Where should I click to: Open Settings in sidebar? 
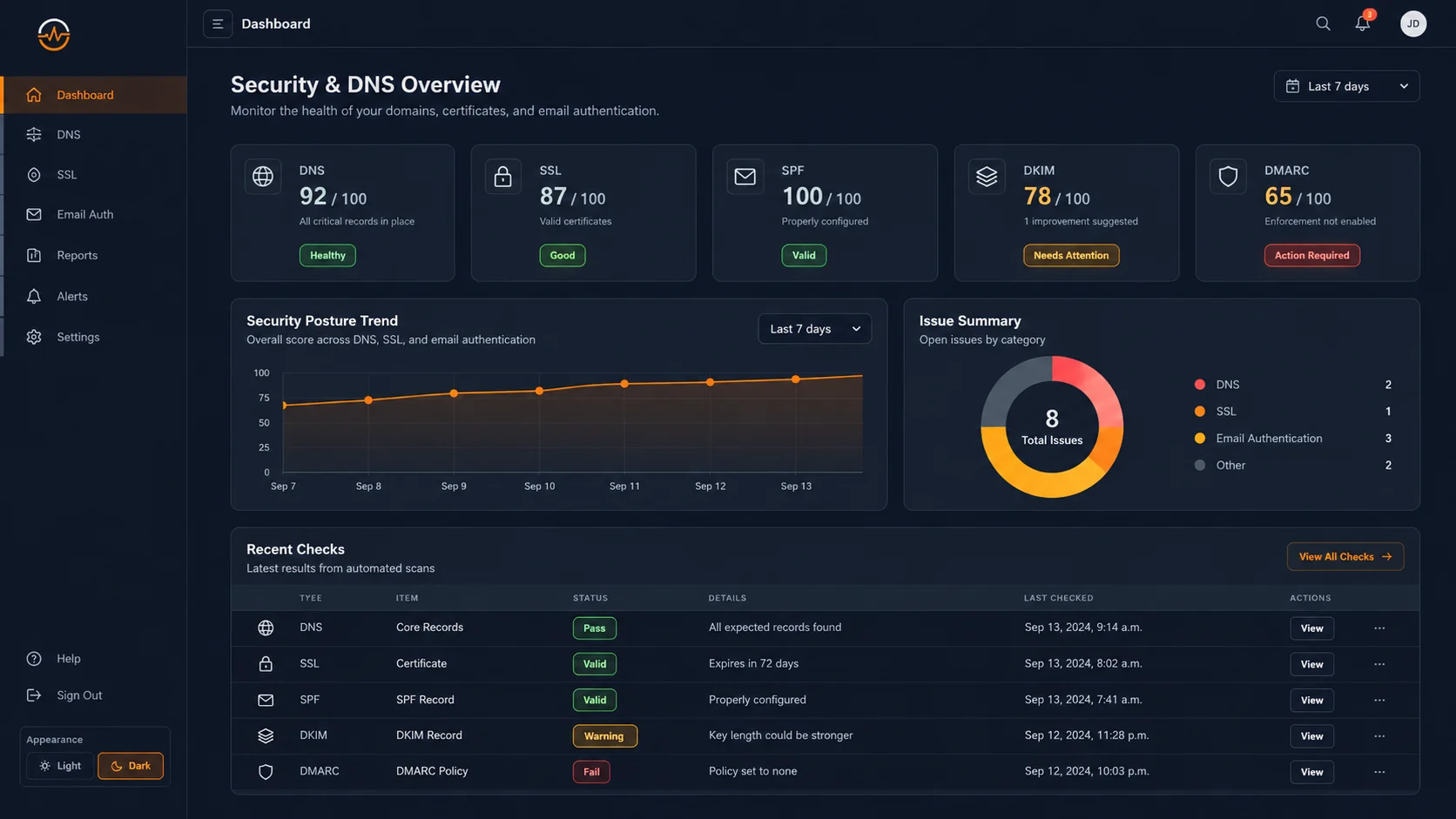94,337
